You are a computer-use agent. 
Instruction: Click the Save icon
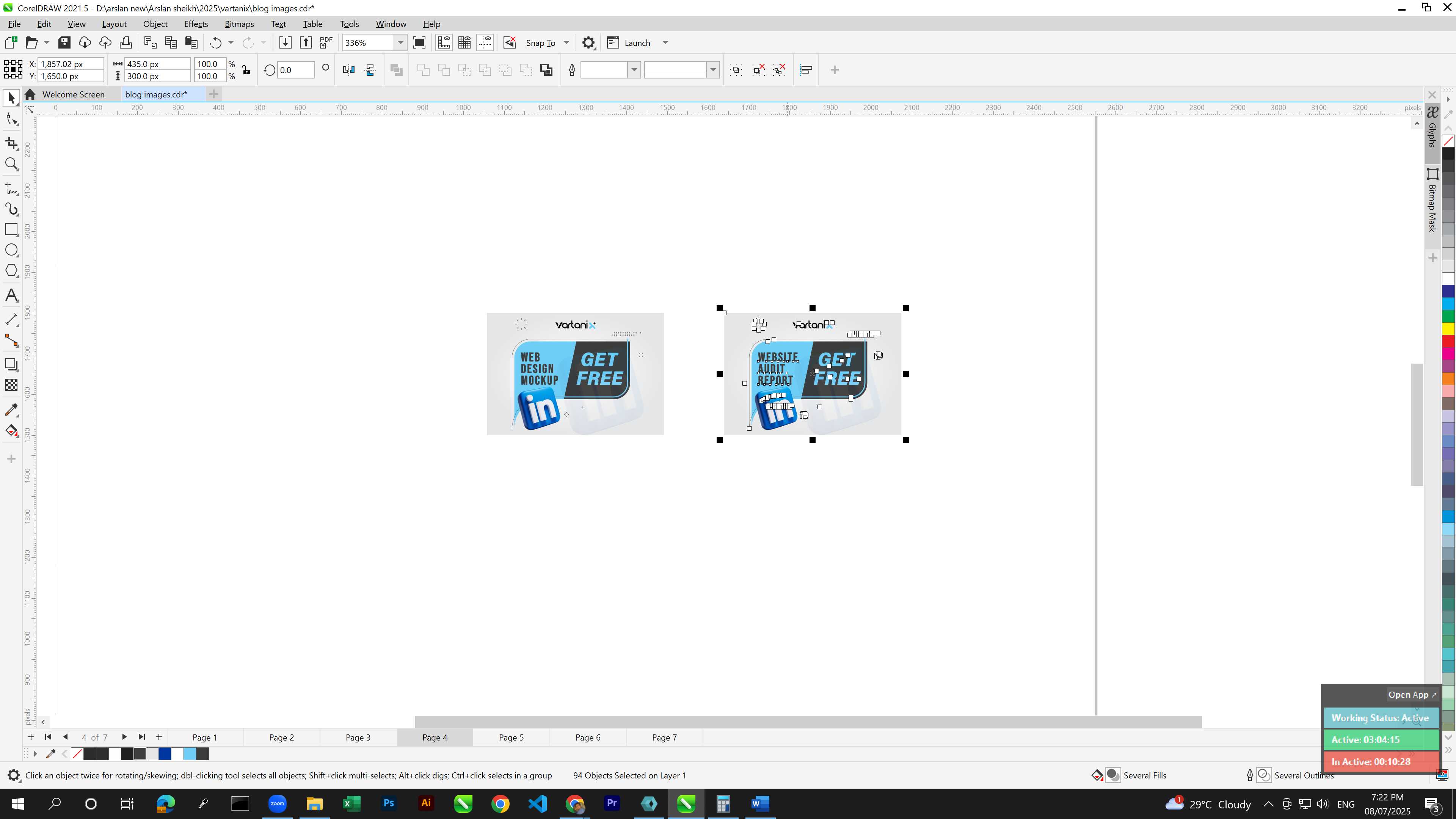pyautogui.click(x=64, y=43)
